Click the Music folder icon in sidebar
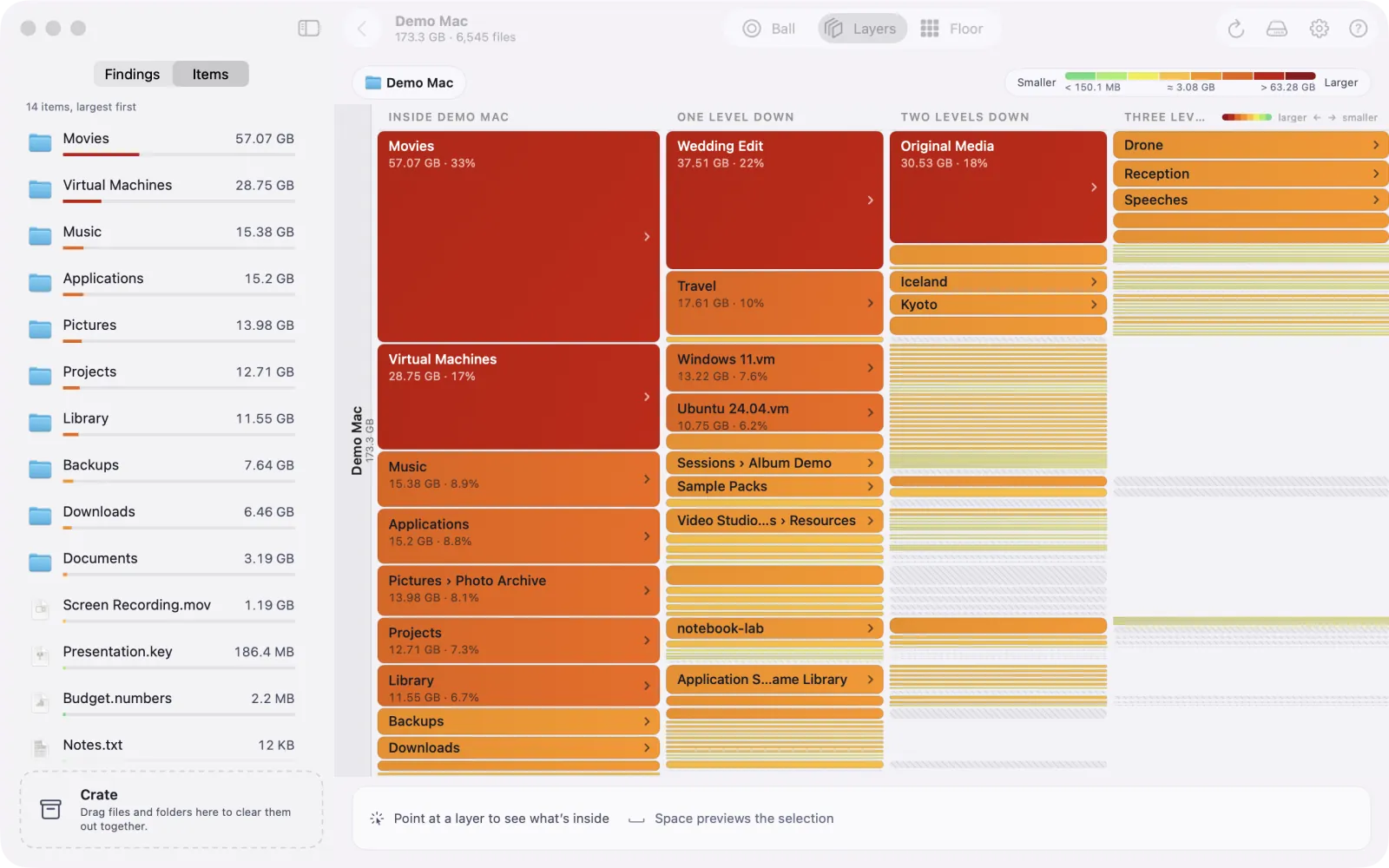 [x=40, y=235]
